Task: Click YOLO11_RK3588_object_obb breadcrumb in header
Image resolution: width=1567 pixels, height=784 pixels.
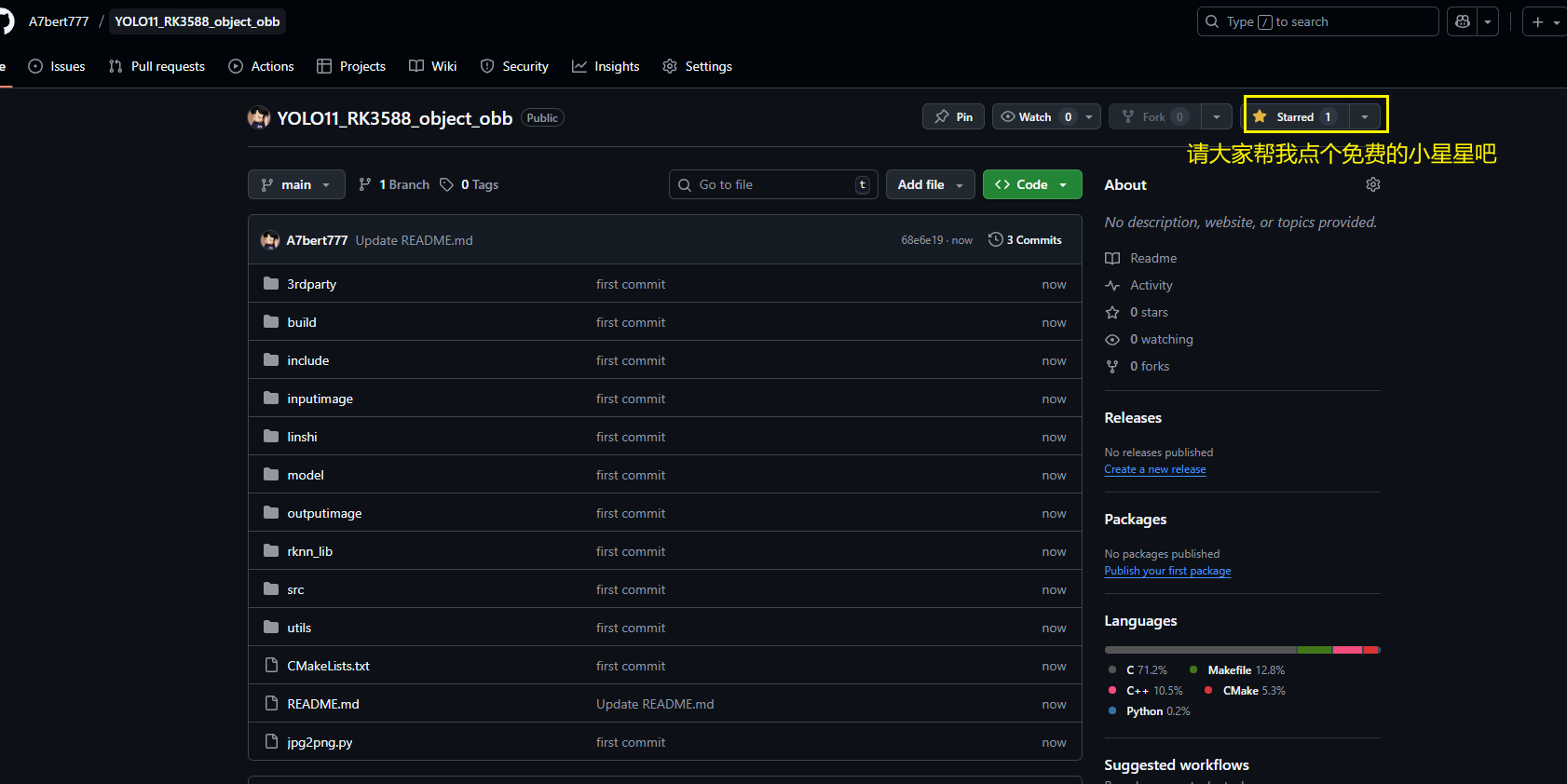Action: [x=198, y=21]
